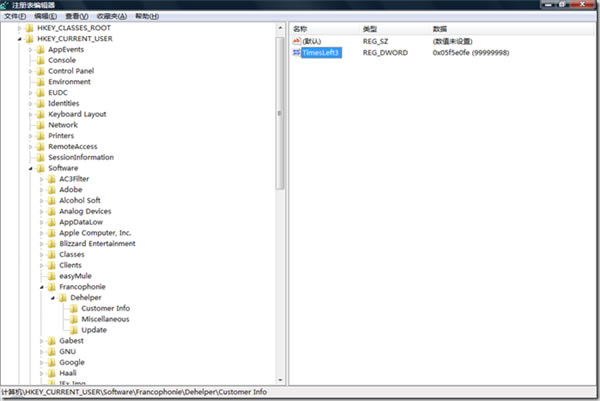Click the status bar registry path
The height and width of the screenshot is (401, 600).
pyautogui.click(x=134, y=392)
